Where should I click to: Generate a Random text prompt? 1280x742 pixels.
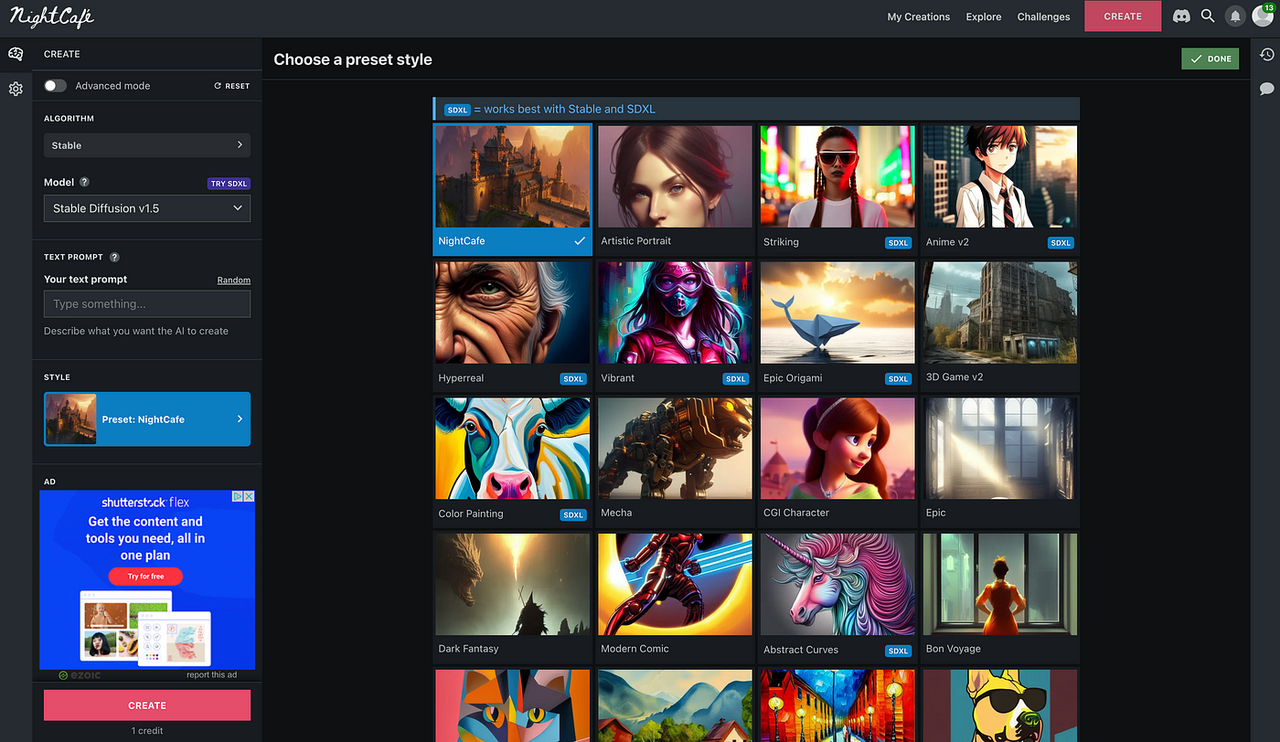tap(233, 279)
